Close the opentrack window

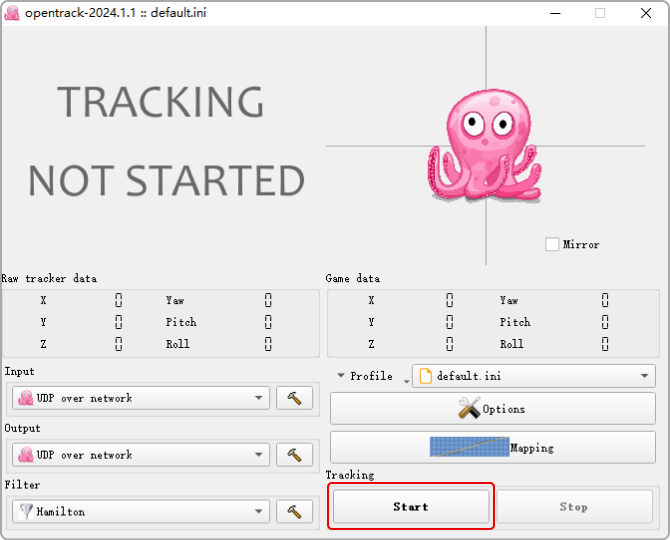[645, 13]
